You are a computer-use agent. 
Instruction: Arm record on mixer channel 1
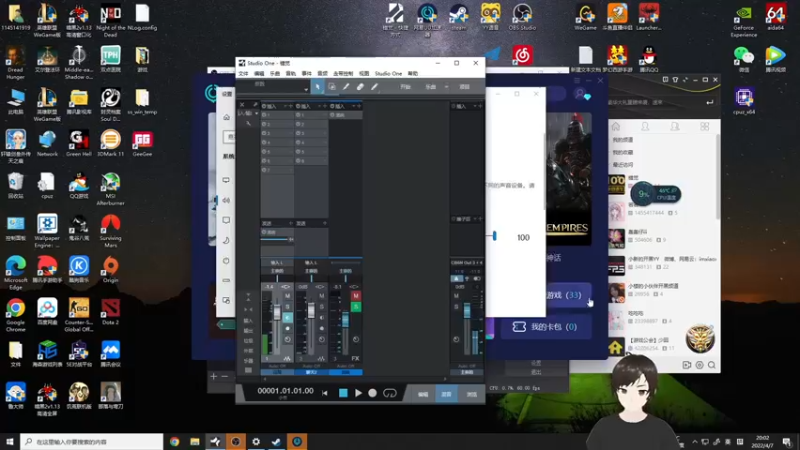click(287, 328)
